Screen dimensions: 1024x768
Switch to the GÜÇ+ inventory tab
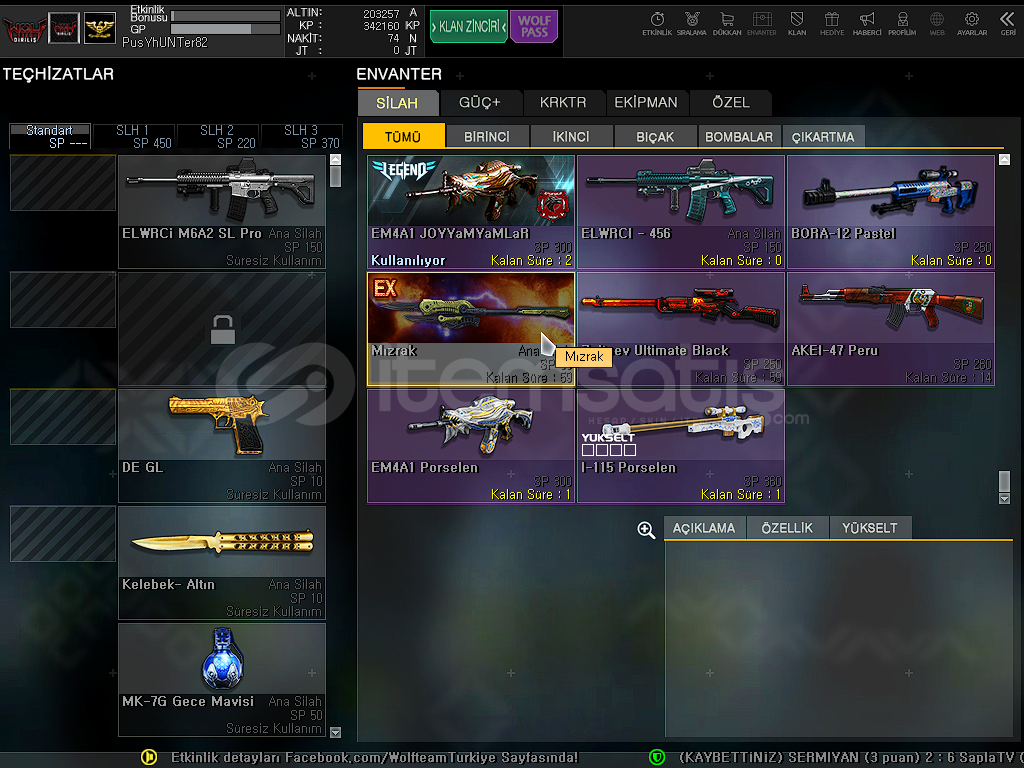[480, 103]
